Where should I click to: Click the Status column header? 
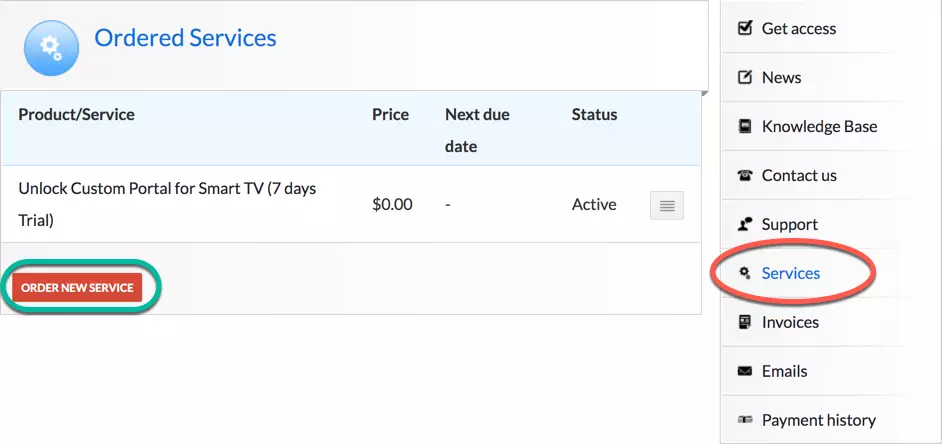[x=594, y=114]
